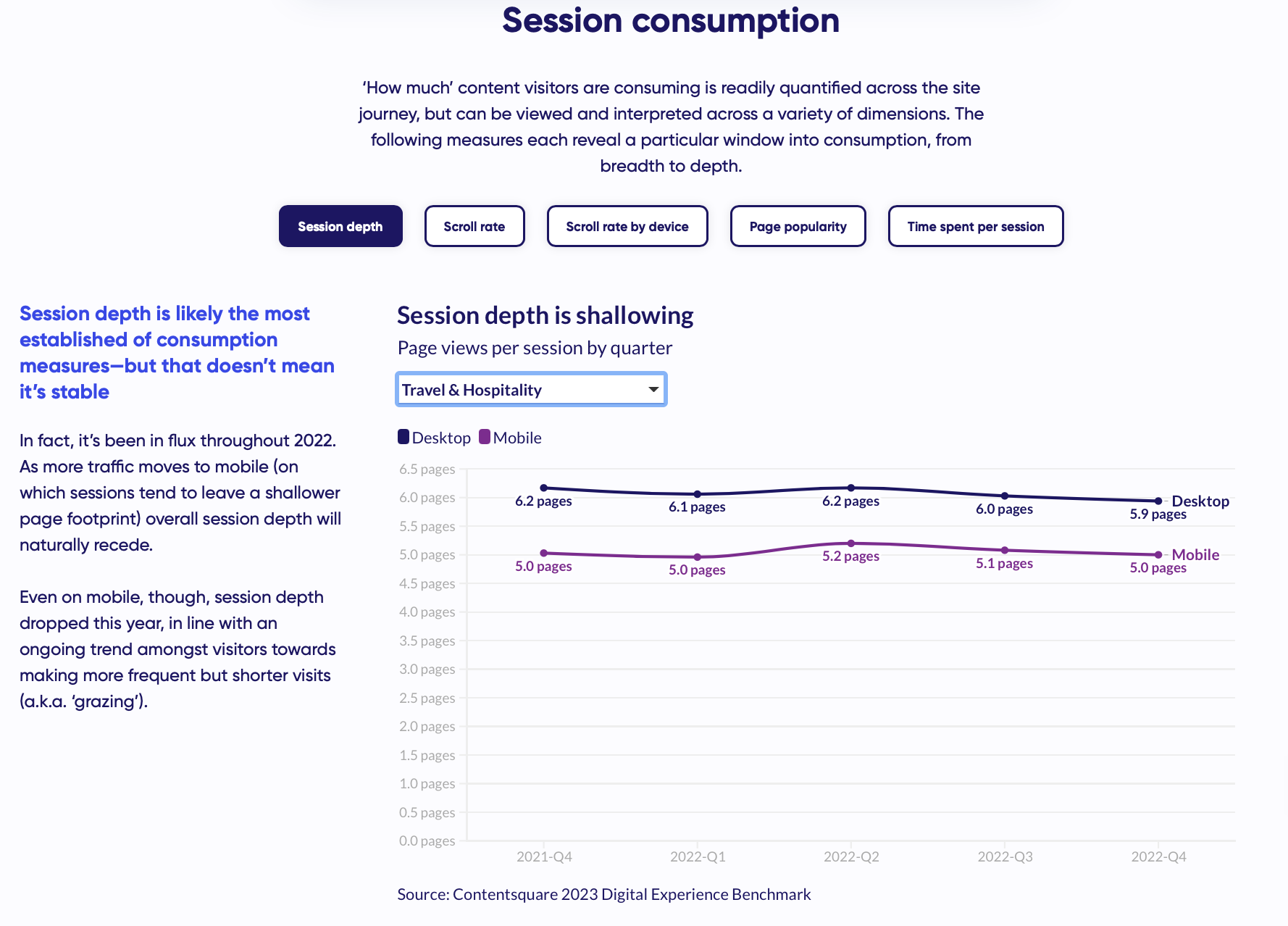The width and height of the screenshot is (1288, 926).
Task: Switch to the Scroll rate tab
Action: tap(474, 226)
